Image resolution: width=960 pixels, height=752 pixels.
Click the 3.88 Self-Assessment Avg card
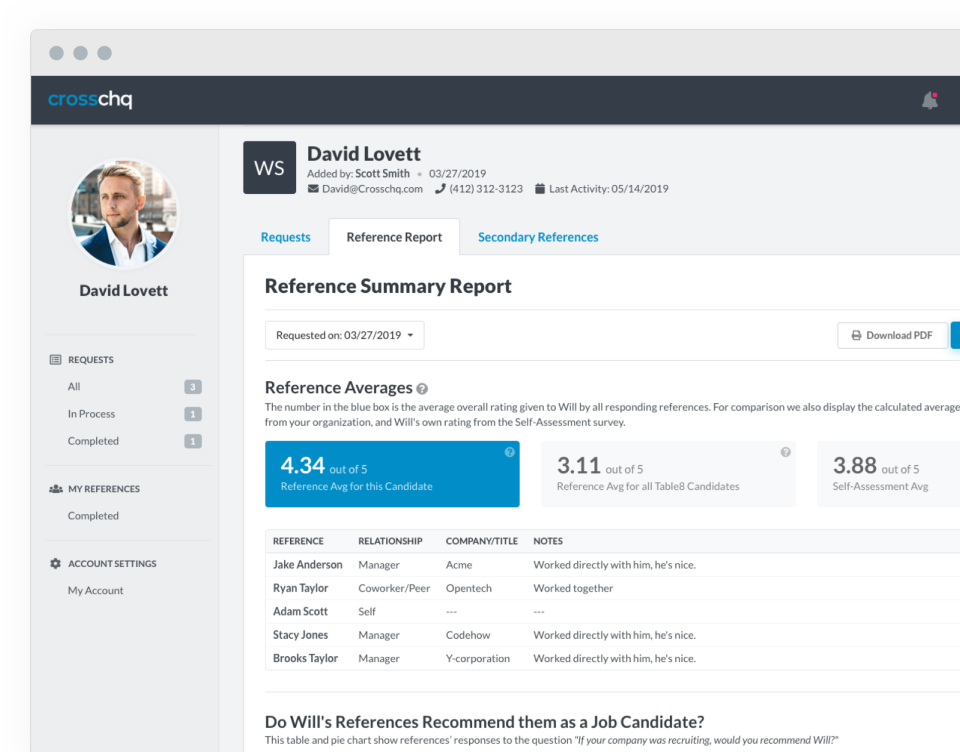(x=888, y=474)
